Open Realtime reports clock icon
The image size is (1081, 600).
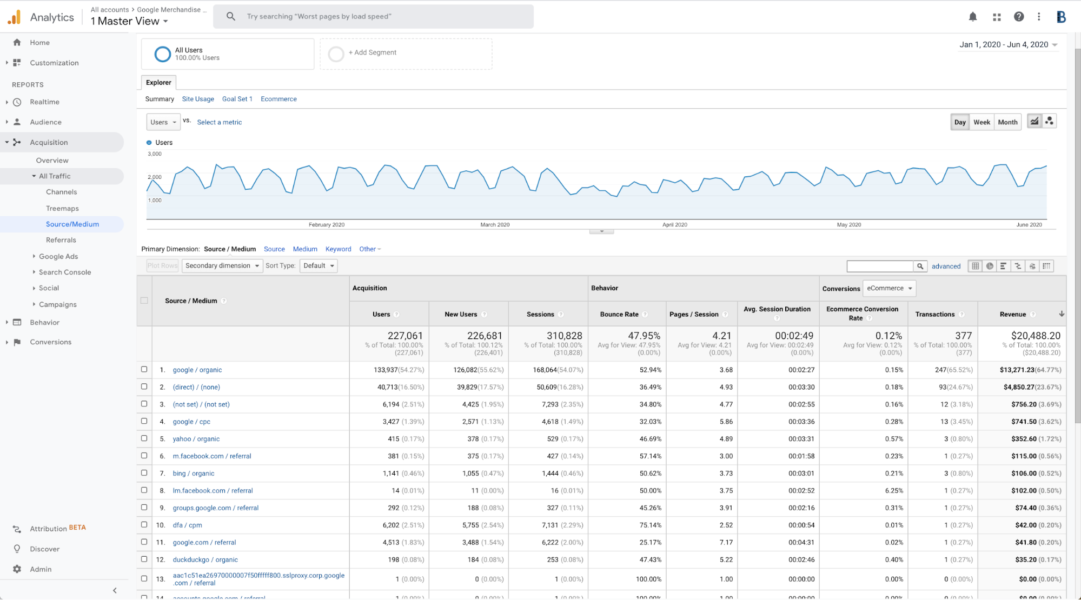[x=17, y=102]
